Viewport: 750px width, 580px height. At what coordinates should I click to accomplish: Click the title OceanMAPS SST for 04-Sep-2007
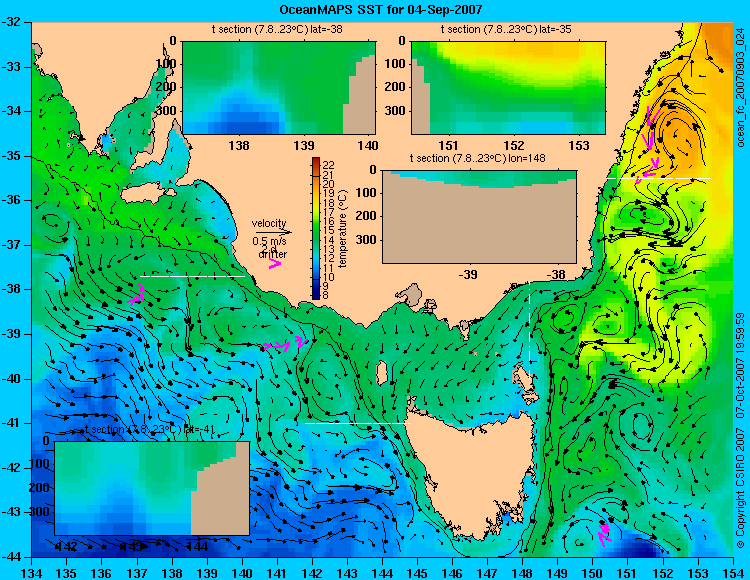pyautogui.click(x=380, y=9)
